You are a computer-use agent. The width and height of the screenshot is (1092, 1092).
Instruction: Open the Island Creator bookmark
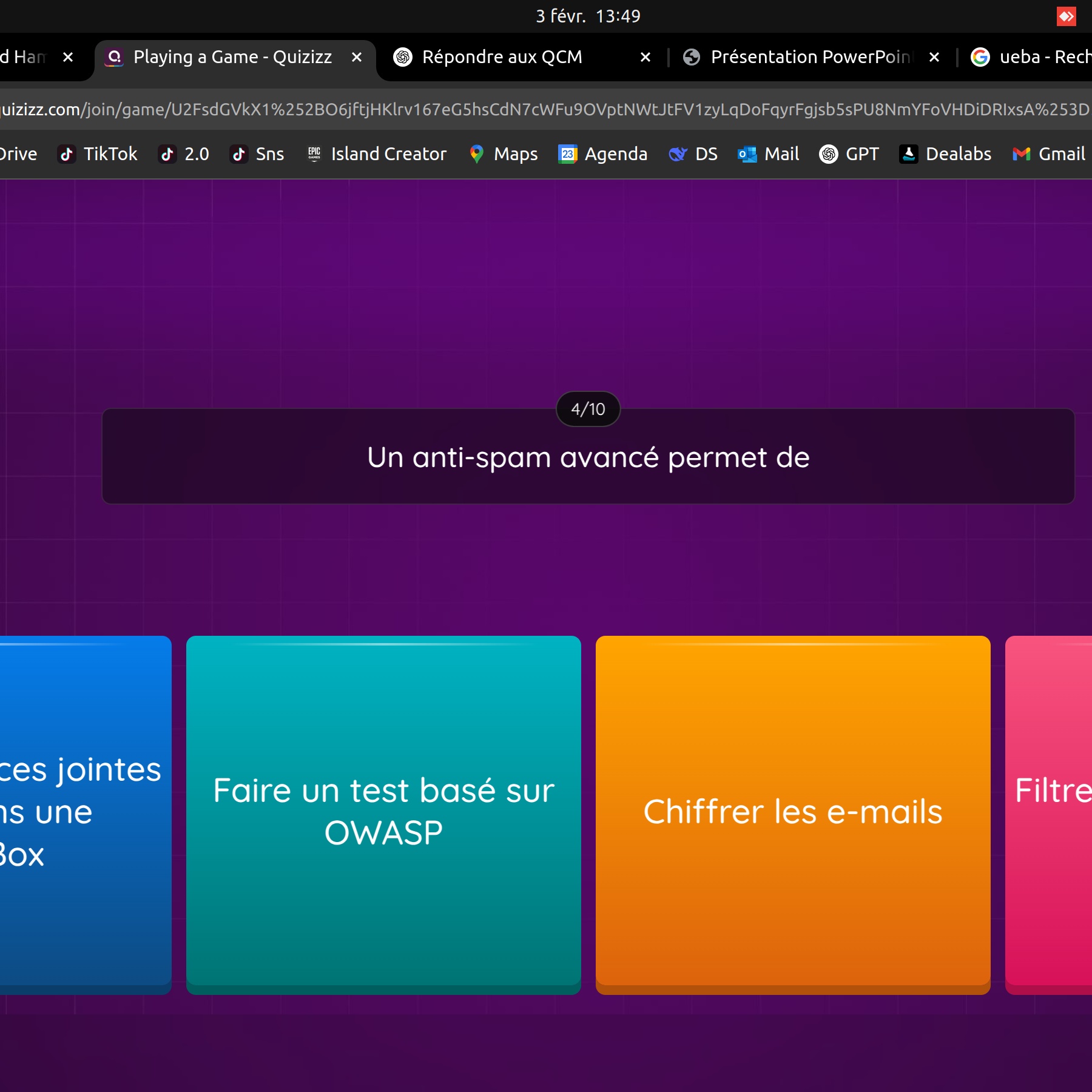point(377,154)
